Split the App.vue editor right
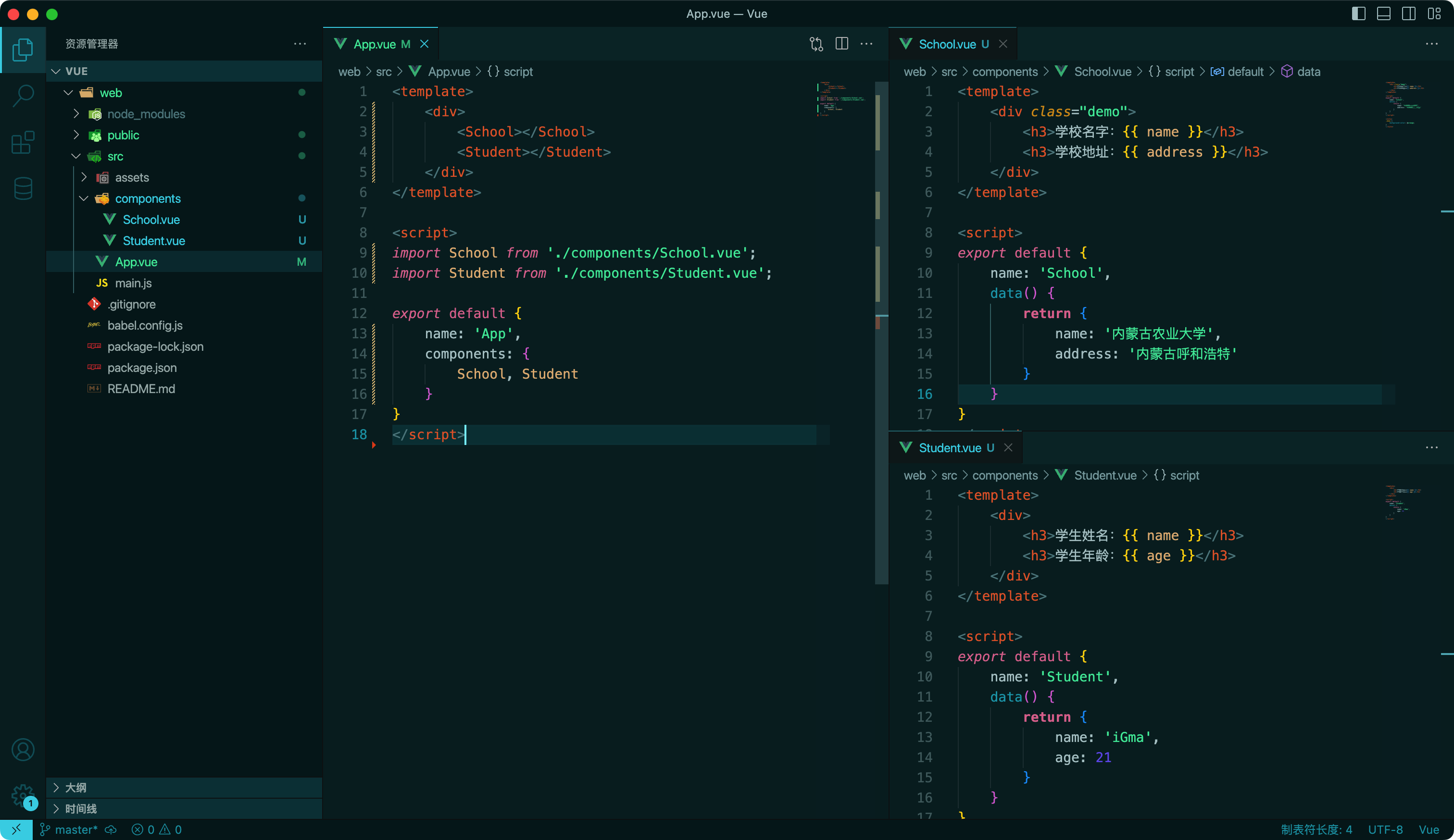 [x=841, y=44]
